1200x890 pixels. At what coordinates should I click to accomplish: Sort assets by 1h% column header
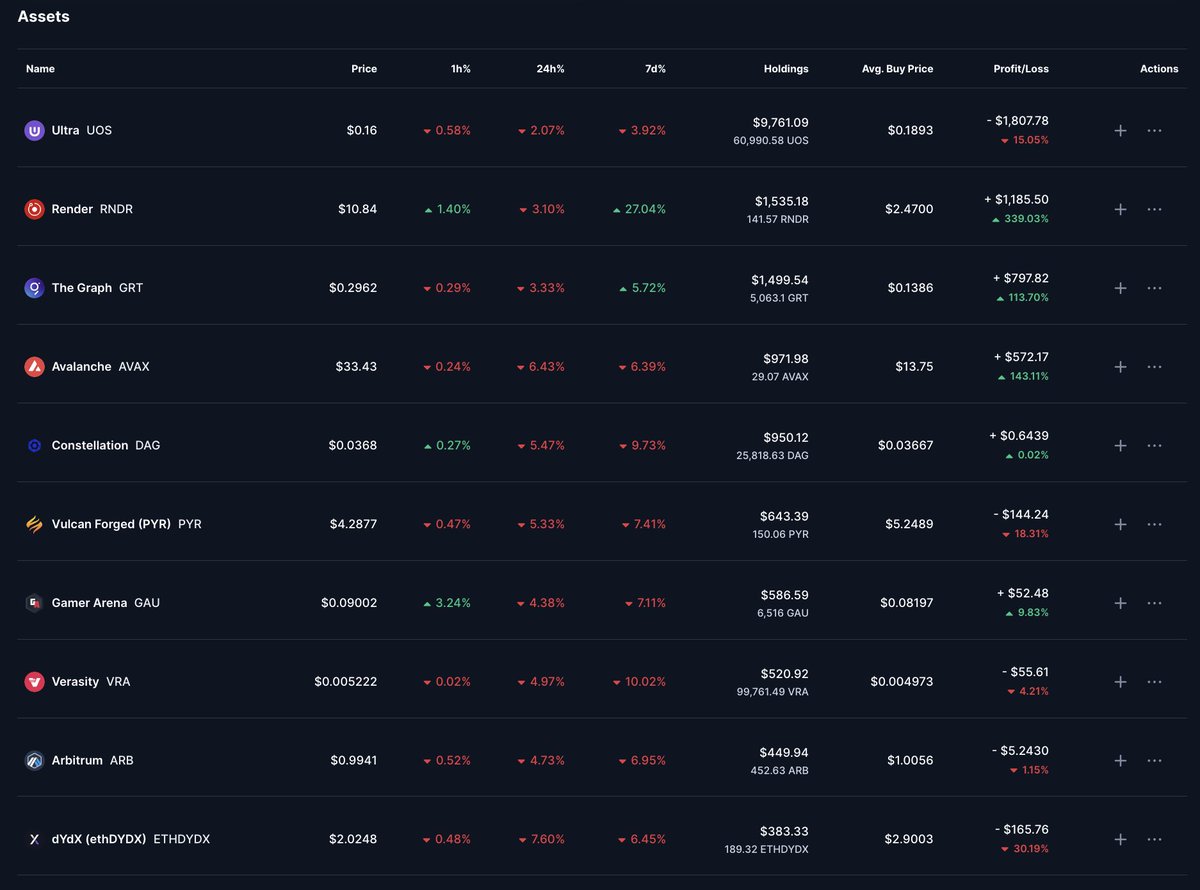click(x=460, y=69)
